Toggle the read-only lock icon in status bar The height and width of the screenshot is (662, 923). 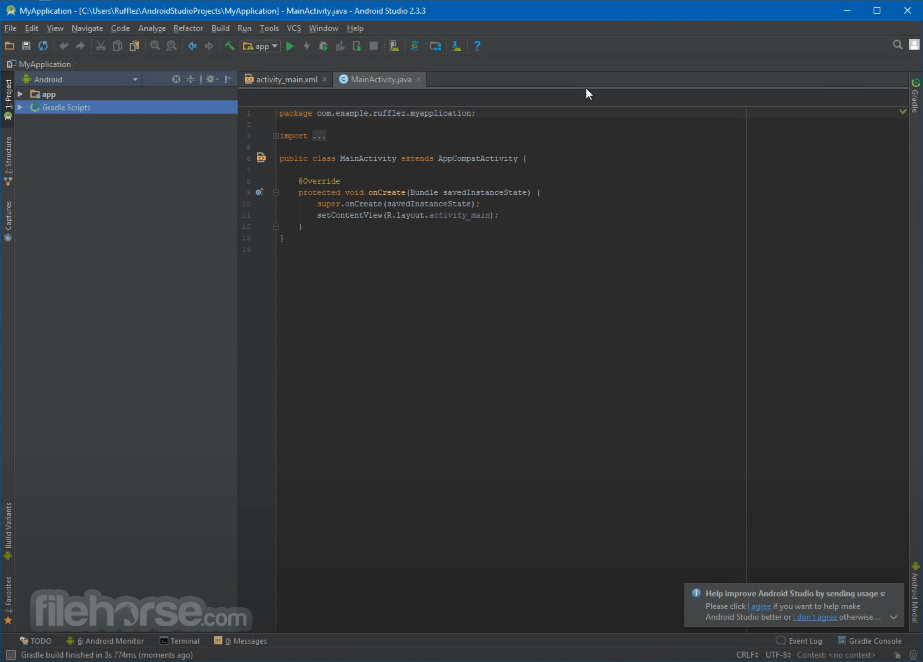(x=897, y=655)
